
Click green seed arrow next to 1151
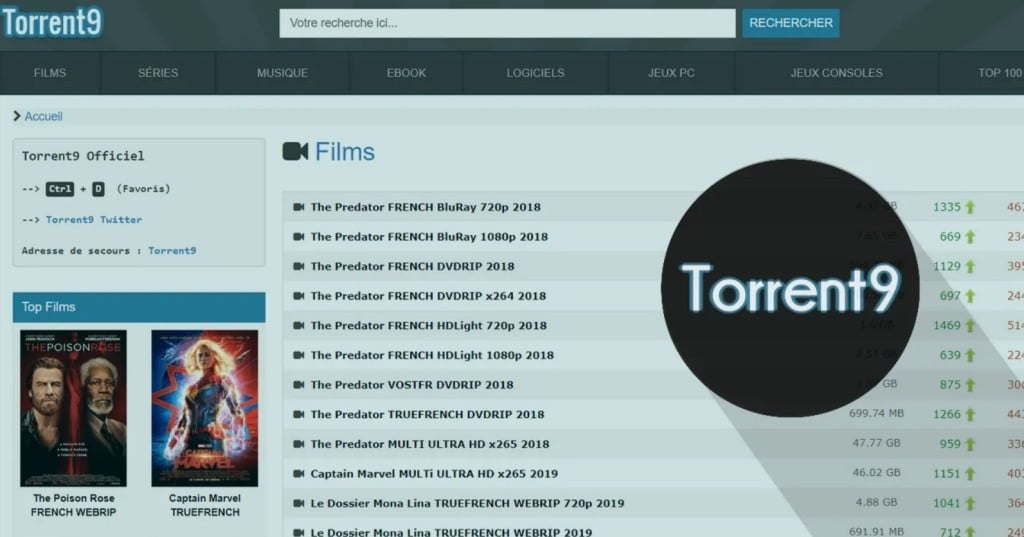970,474
